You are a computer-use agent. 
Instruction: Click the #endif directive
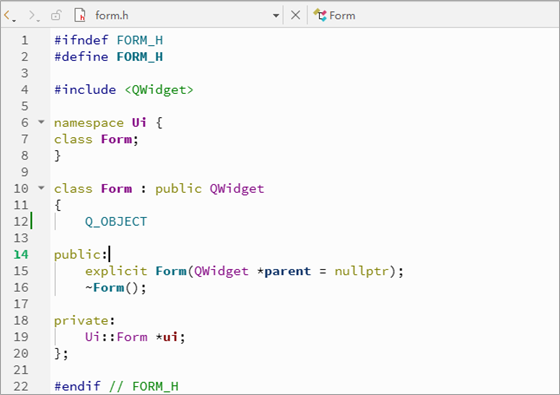(x=77, y=386)
